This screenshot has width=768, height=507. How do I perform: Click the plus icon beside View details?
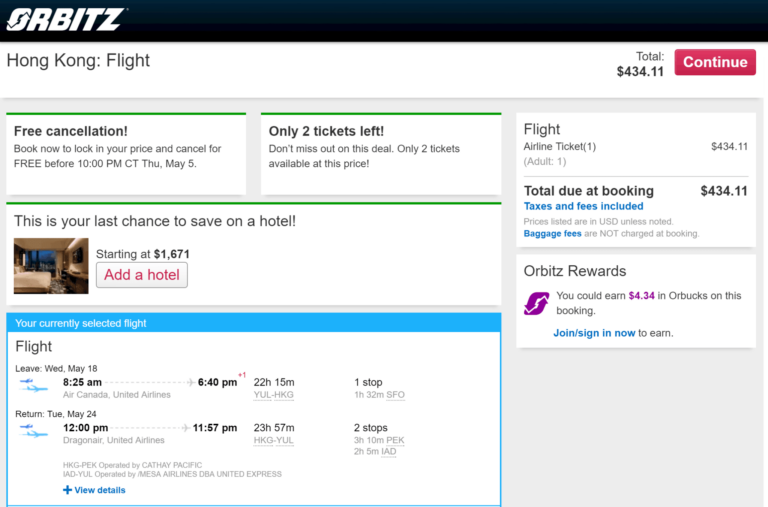coord(67,490)
